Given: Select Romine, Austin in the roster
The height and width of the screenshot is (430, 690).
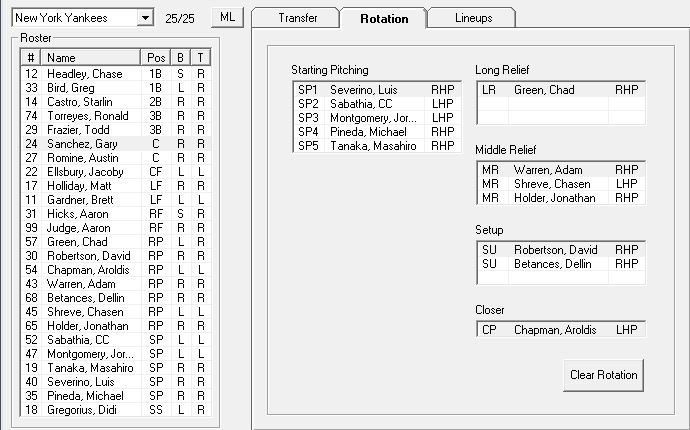Looking at the screenshot, I should click(116, 158).
